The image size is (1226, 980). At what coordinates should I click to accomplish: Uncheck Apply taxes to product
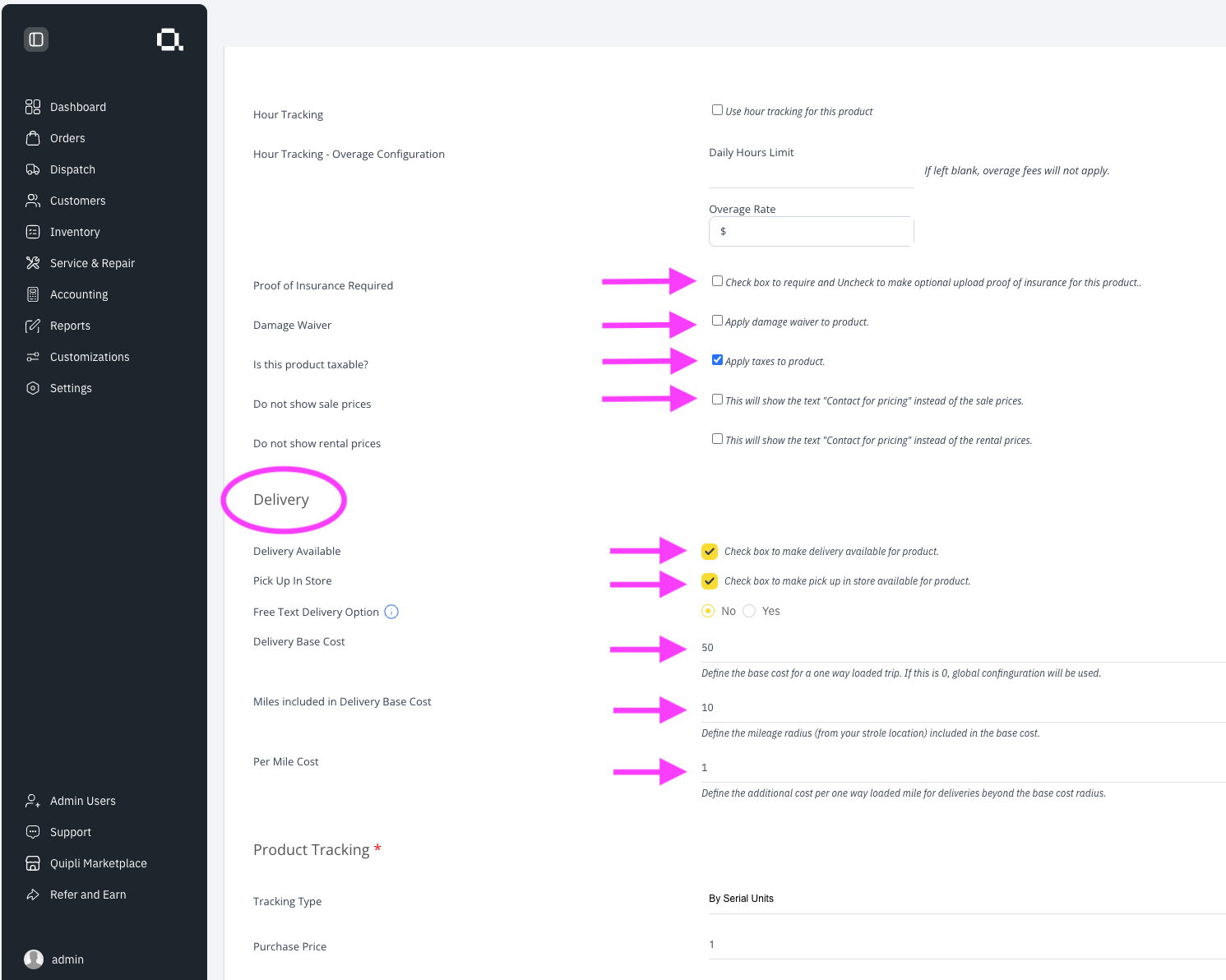717,360
